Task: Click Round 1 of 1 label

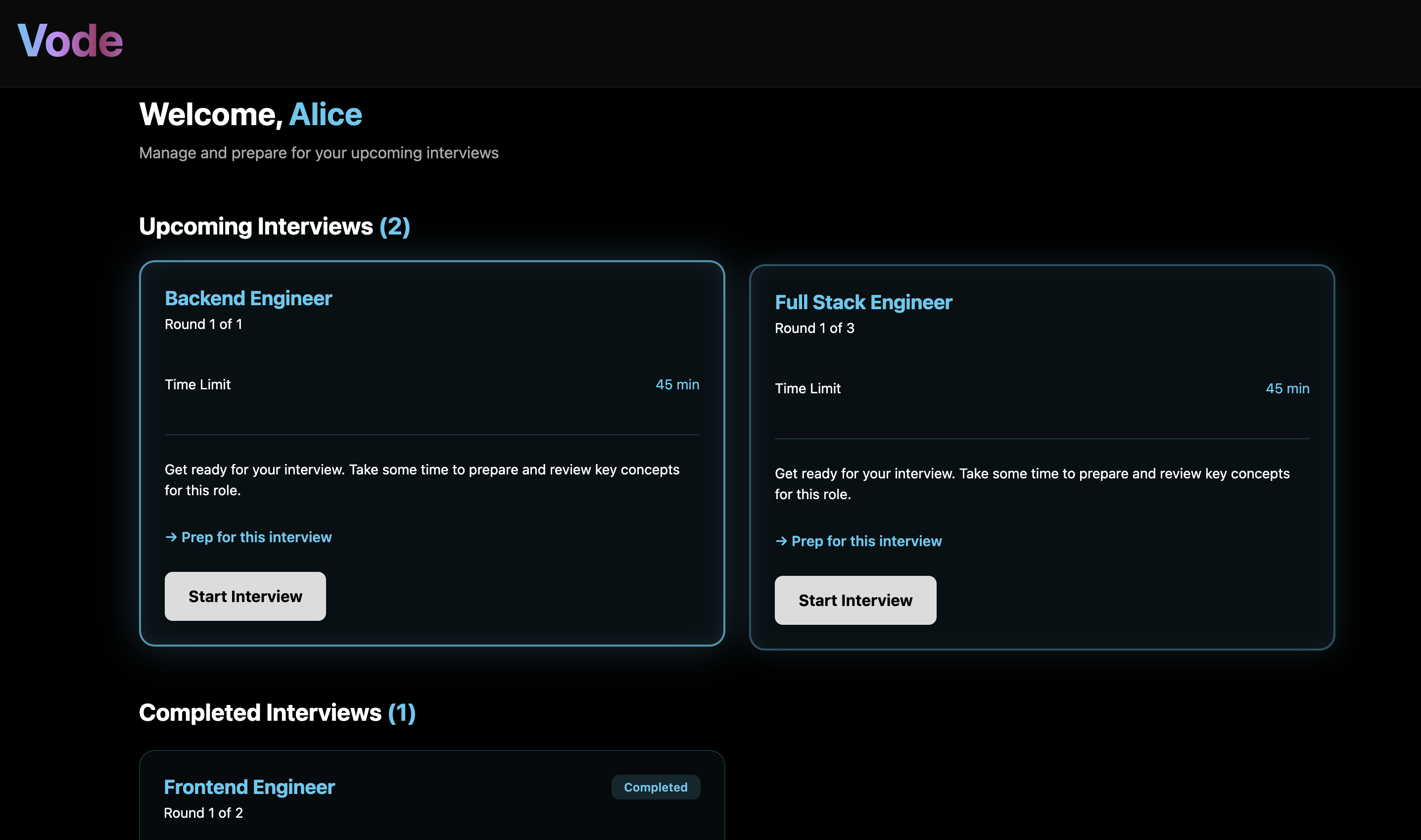Action: click(x=203, y=325)
